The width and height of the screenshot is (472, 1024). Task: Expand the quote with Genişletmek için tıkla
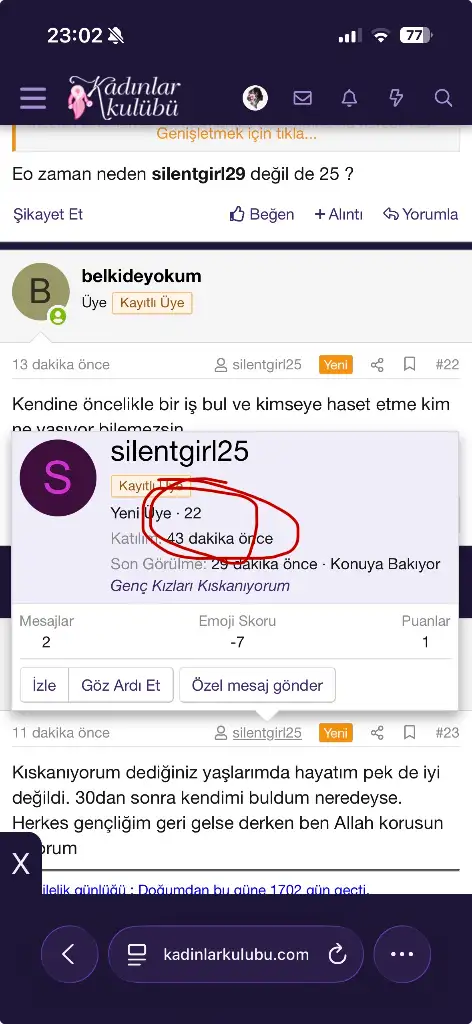[236, 135]
